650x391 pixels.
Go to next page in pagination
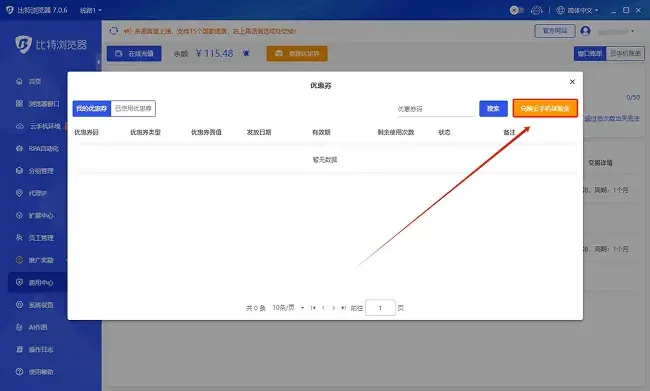pos(333,308)
